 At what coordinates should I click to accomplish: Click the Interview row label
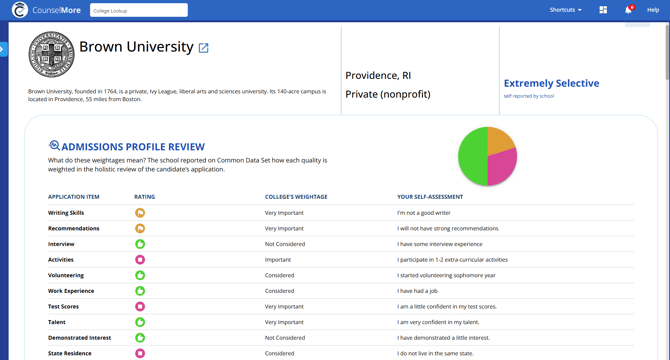pos(61,244)
